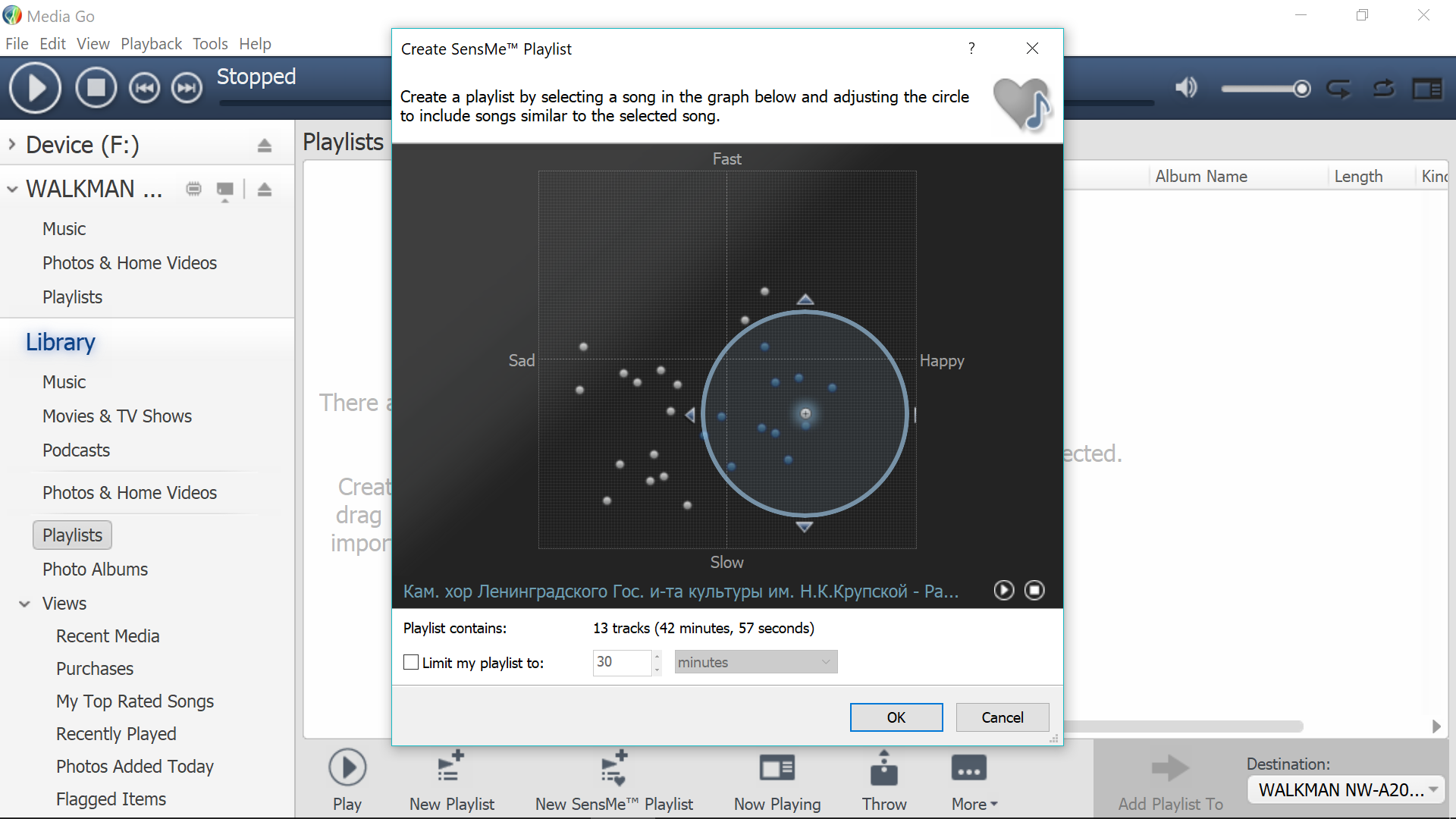Image resolution: width=1456 pixels, height=819 pixels.
Task: Open the minutes unit dropdown
Action: point(755,662)
